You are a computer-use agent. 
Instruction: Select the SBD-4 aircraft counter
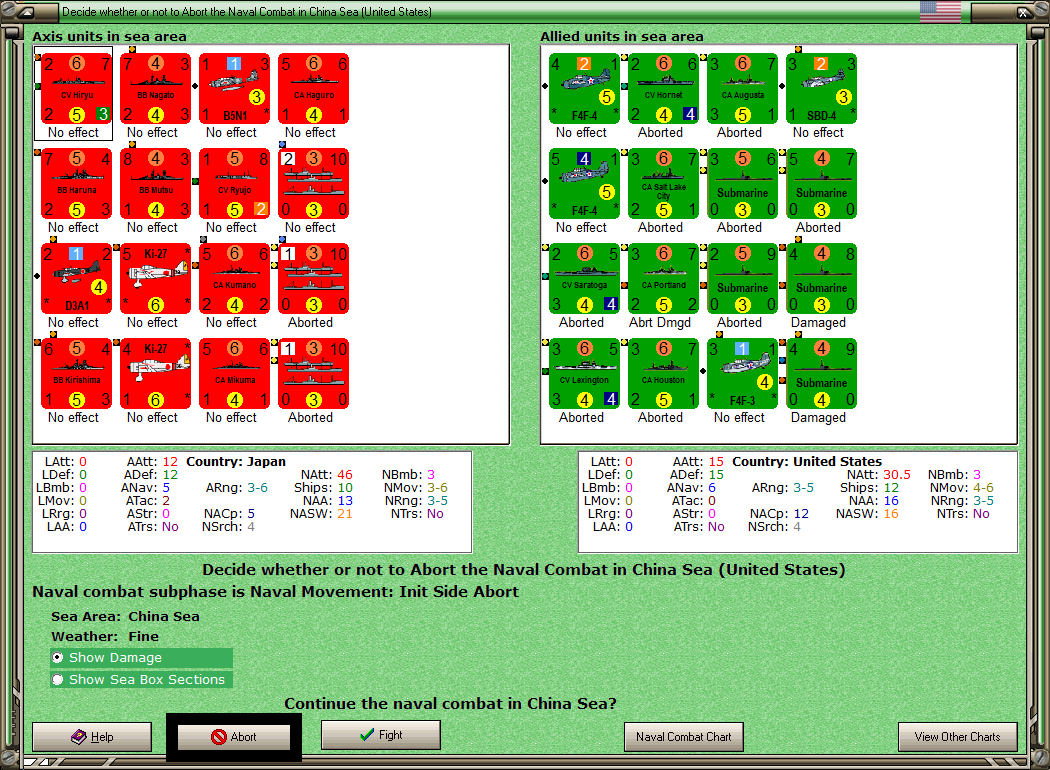pos(822,88)
